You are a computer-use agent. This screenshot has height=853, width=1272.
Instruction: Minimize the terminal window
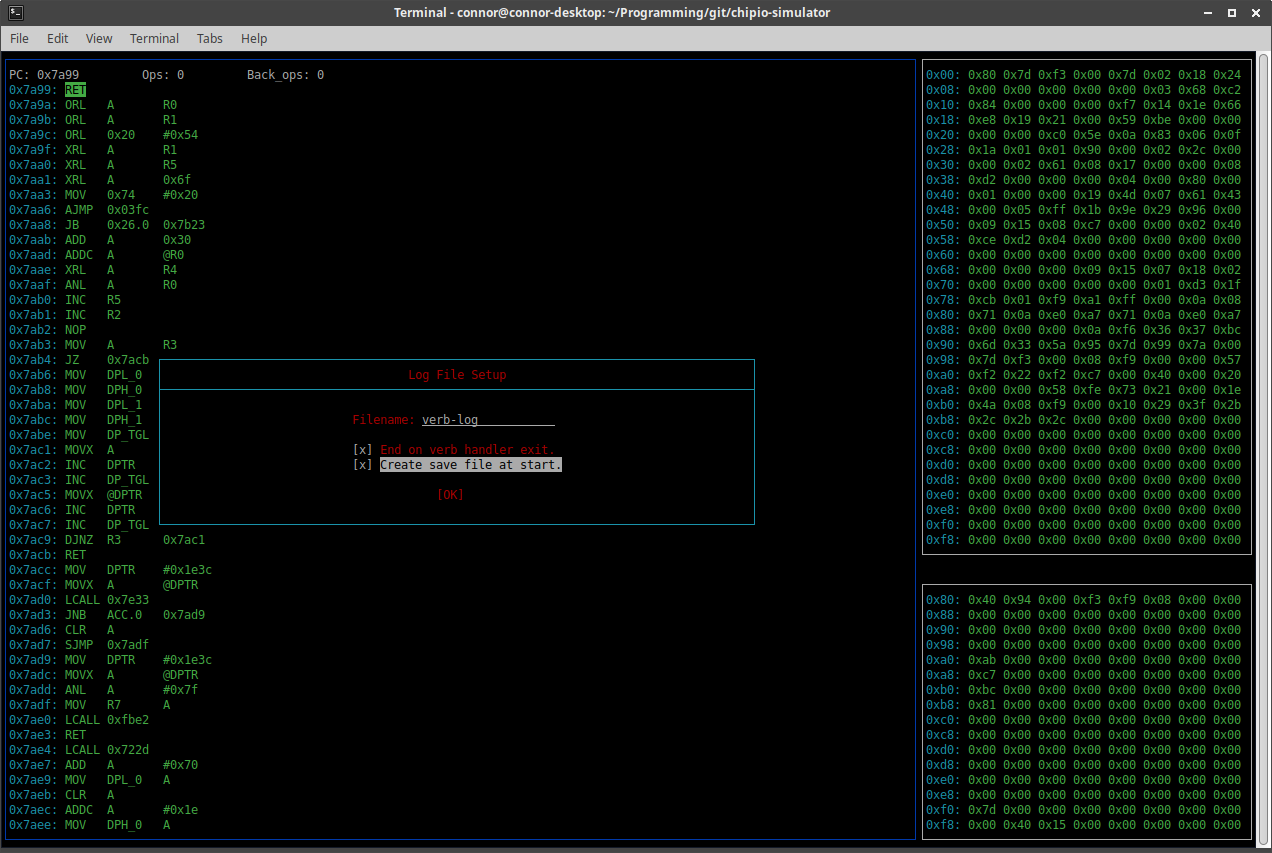[1210, 12]
